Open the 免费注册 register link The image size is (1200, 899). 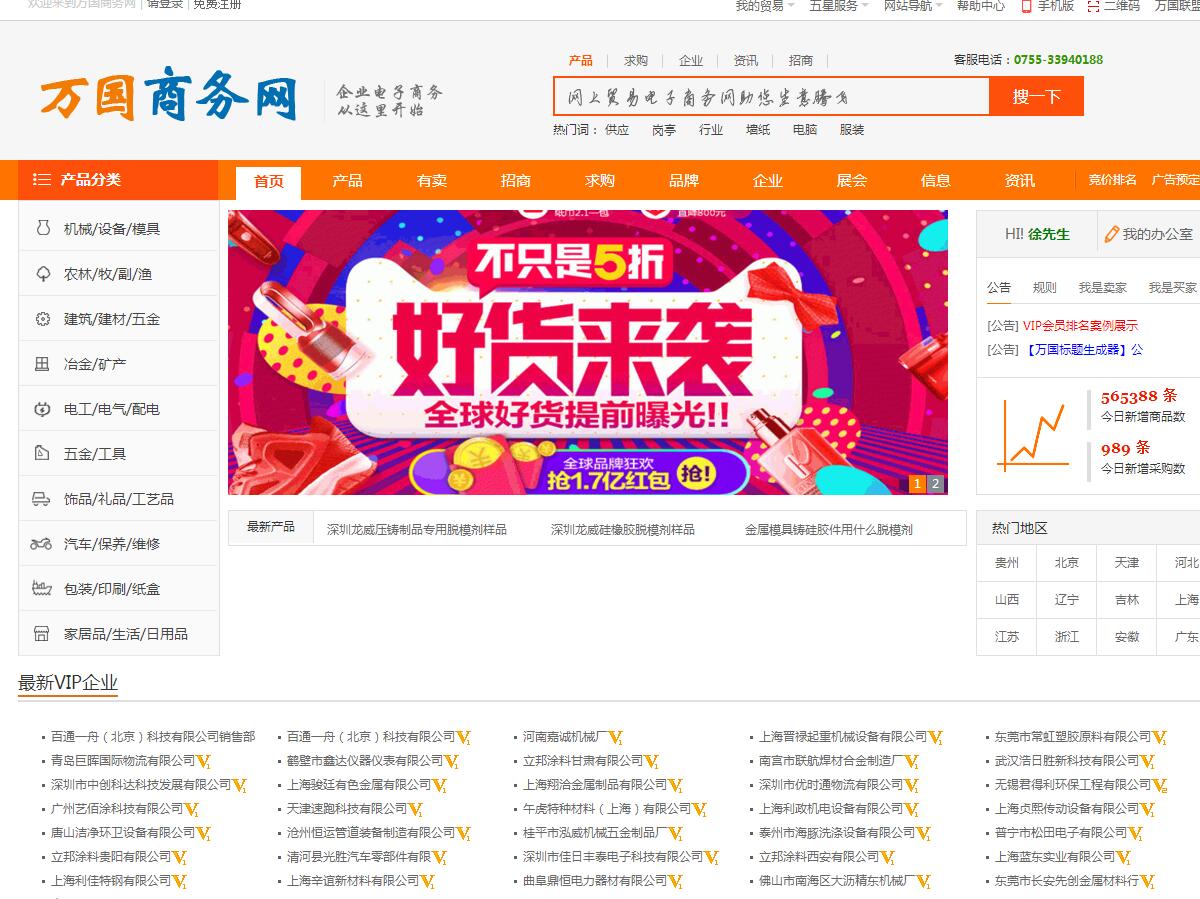(217, 5)
